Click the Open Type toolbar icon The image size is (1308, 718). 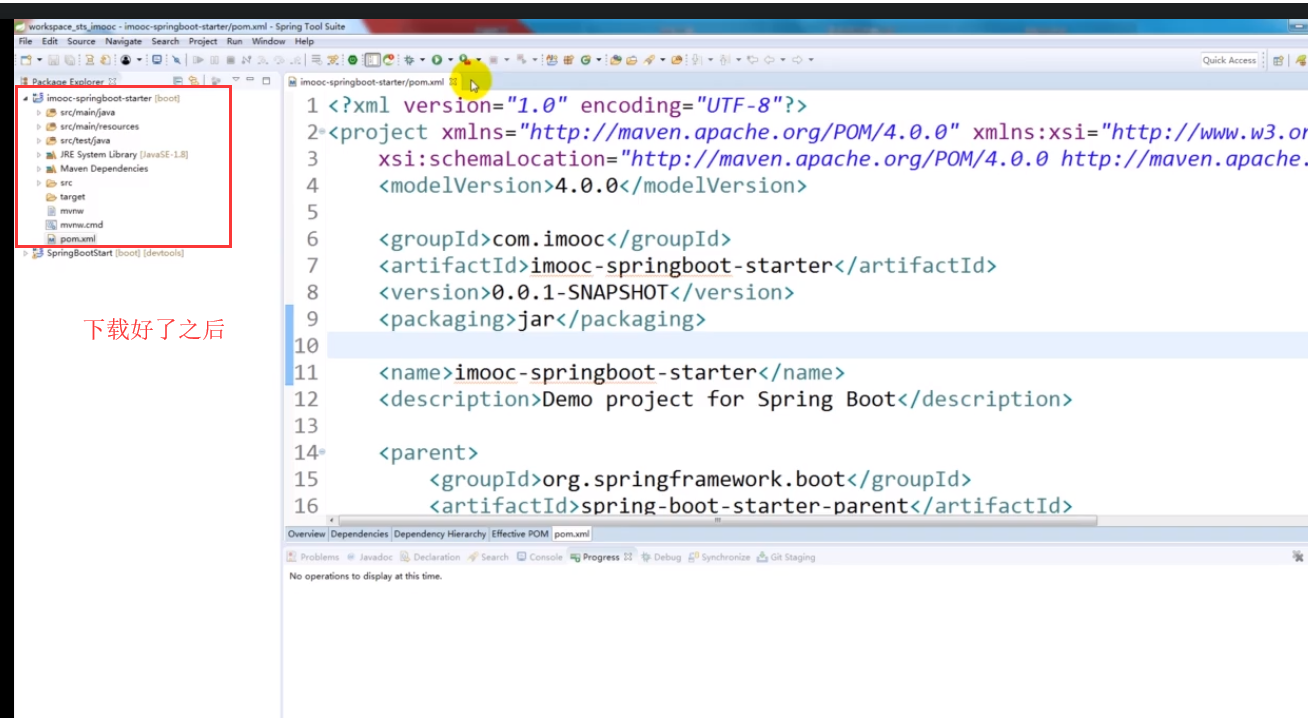pos(614,60)
